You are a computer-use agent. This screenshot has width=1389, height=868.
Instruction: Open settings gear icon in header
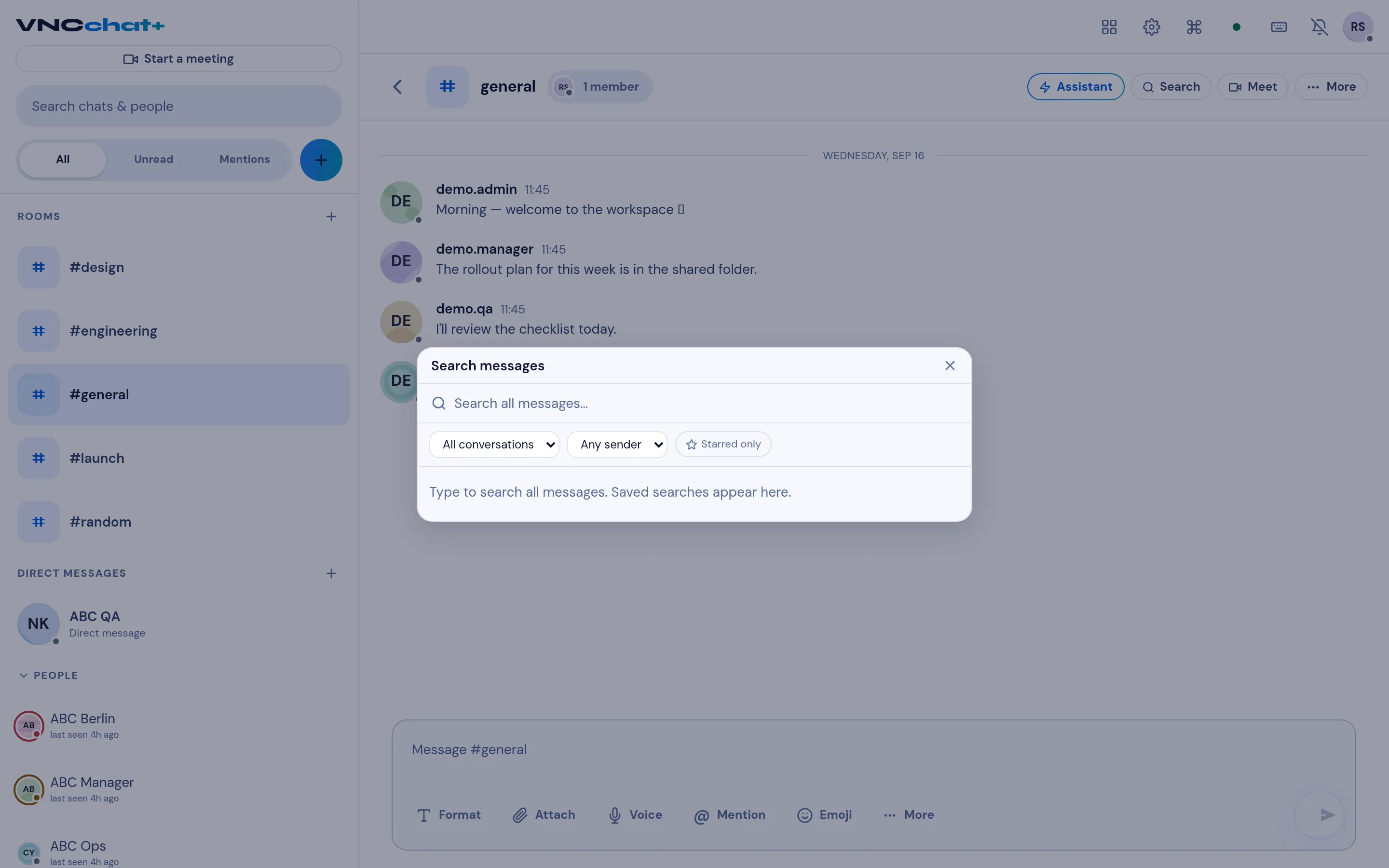click(x=1151, y=27)
